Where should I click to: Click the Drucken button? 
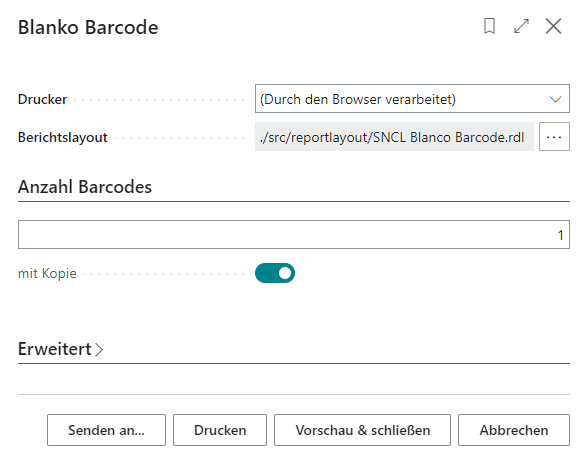click(220, 430)
